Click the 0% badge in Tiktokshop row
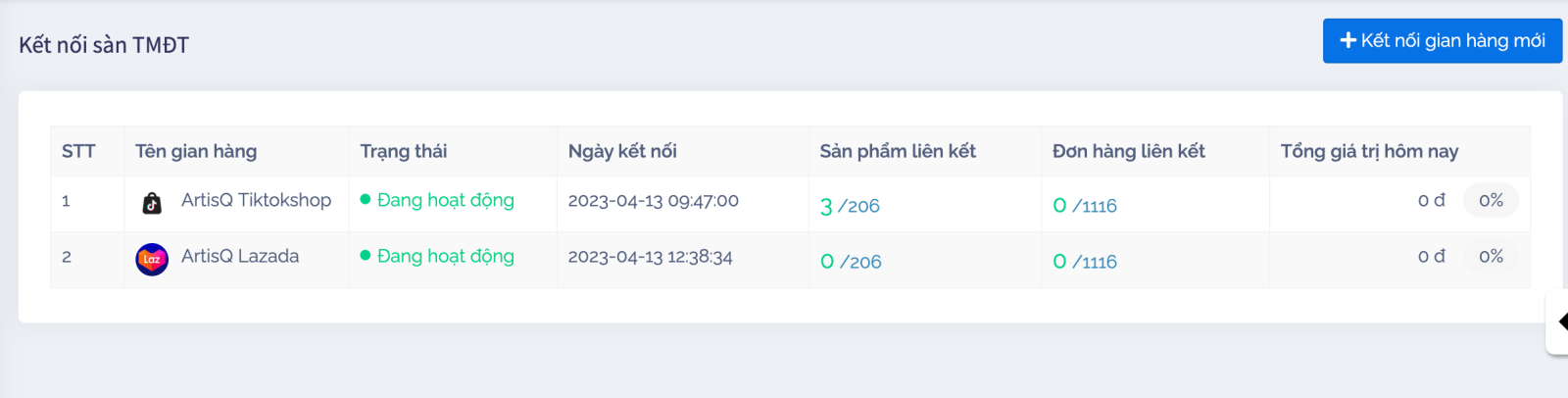Viewport: 1568px width, 398px height. pyautogui.click(x=1491, y=200)
